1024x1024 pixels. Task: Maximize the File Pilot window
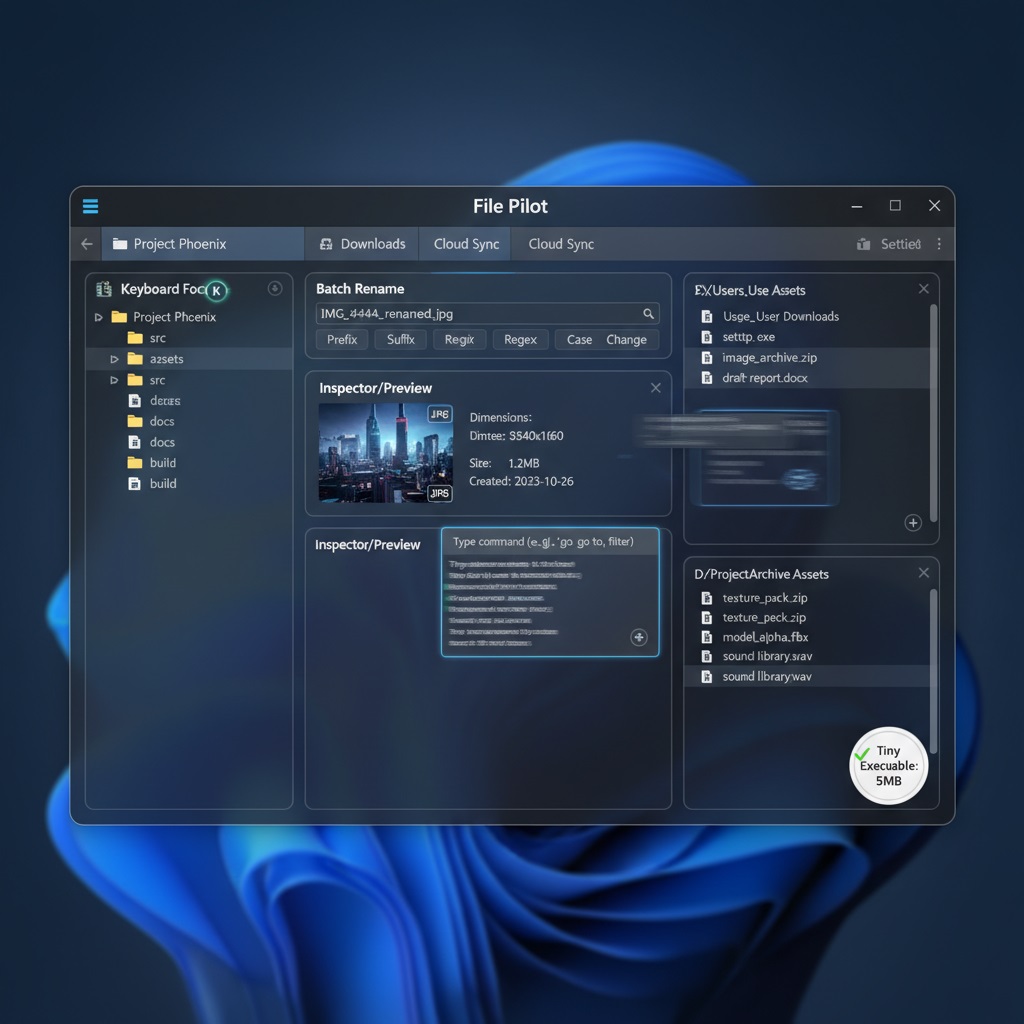[x=895, y=206]
